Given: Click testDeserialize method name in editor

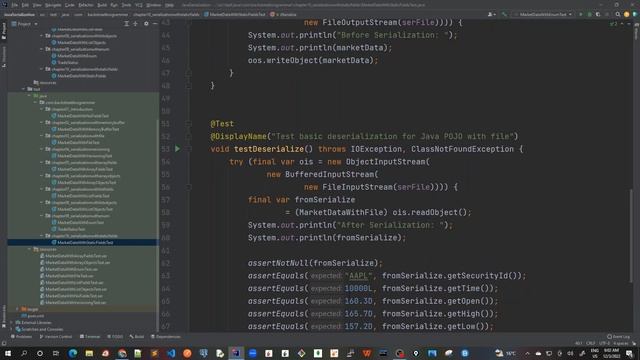Looking at the screenshot, I should click(x=269, y=149).
